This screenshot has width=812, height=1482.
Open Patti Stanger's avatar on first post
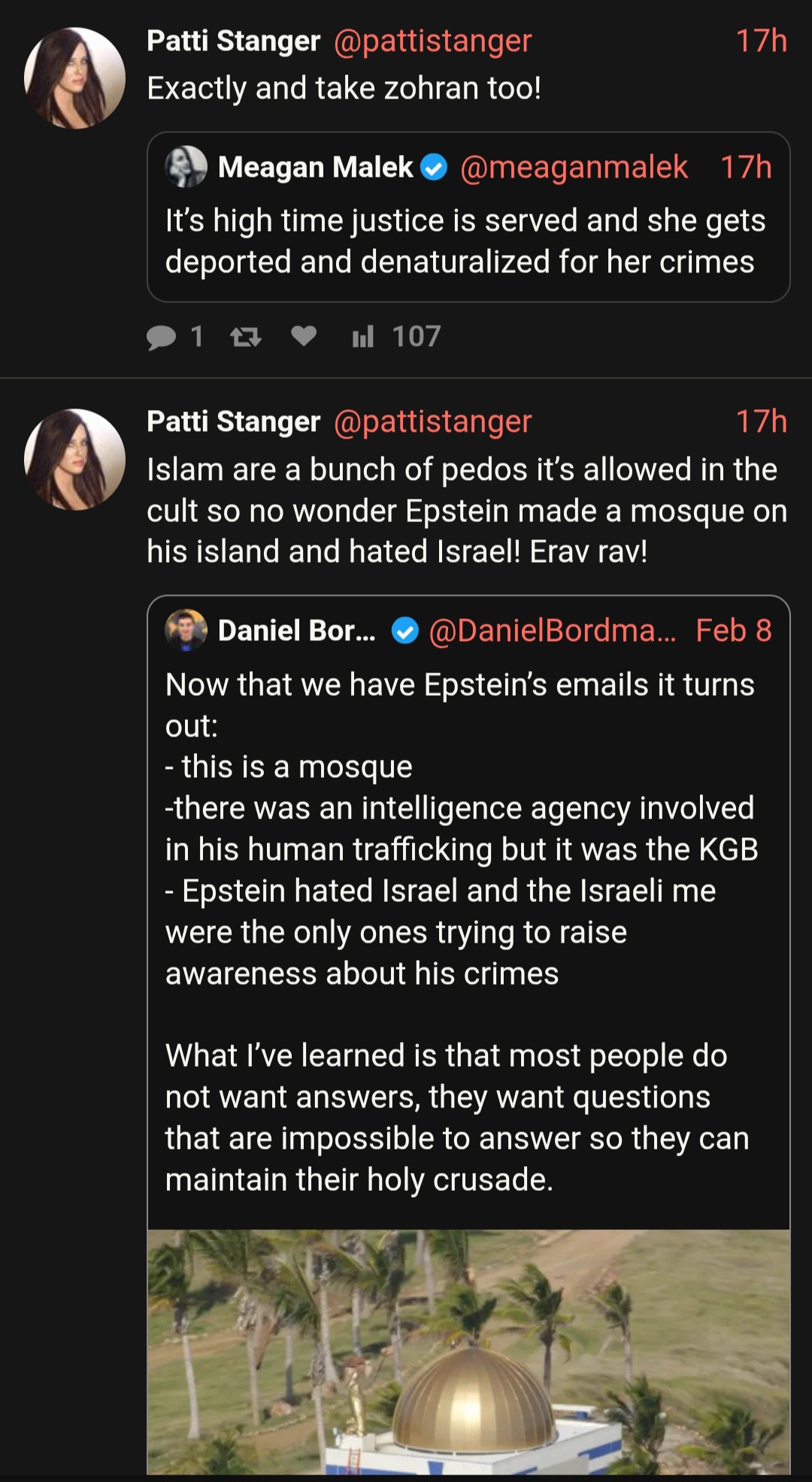(x=74, y=78)
